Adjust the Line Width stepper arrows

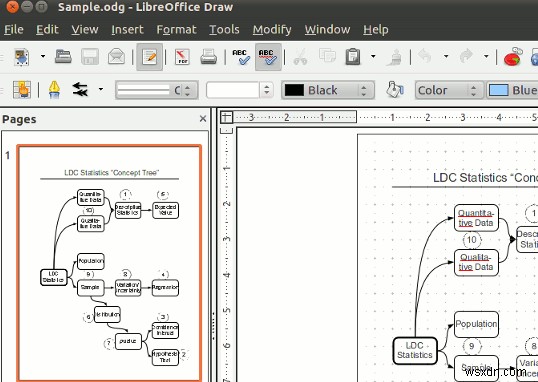(x=266, y=90)
